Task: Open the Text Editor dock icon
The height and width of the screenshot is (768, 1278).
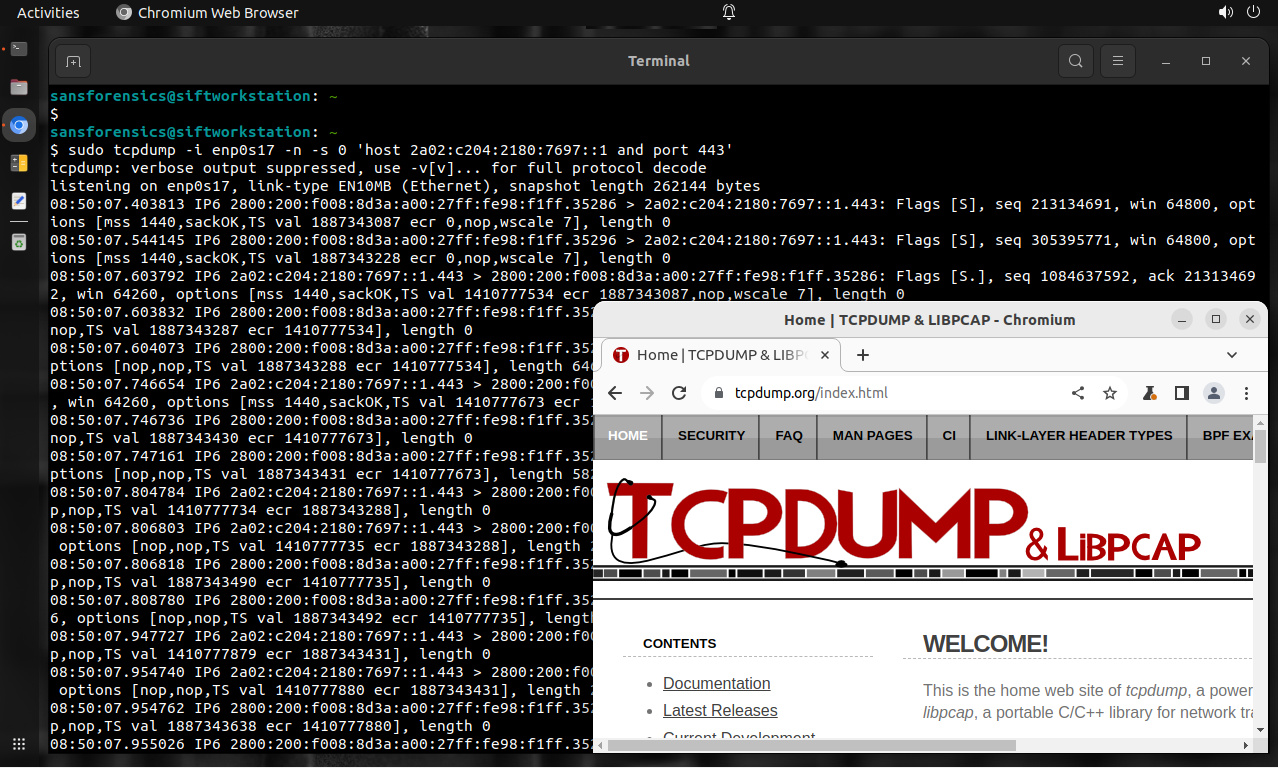Action: point(19,202)
